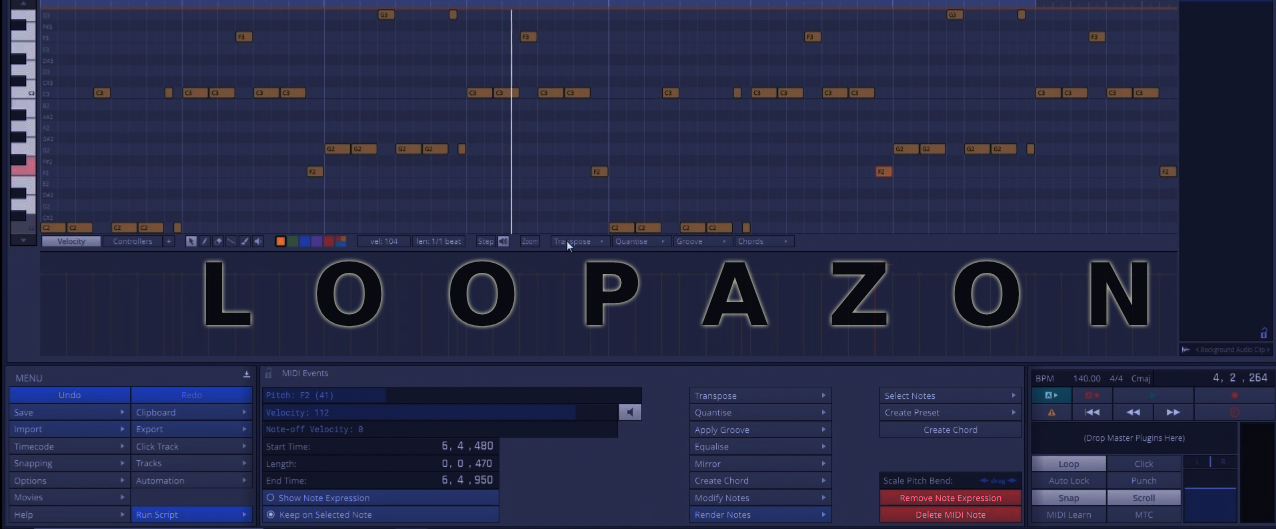Toggle the Loop button
This screenshot has height=529, width=1276.
pos(1069,464)
